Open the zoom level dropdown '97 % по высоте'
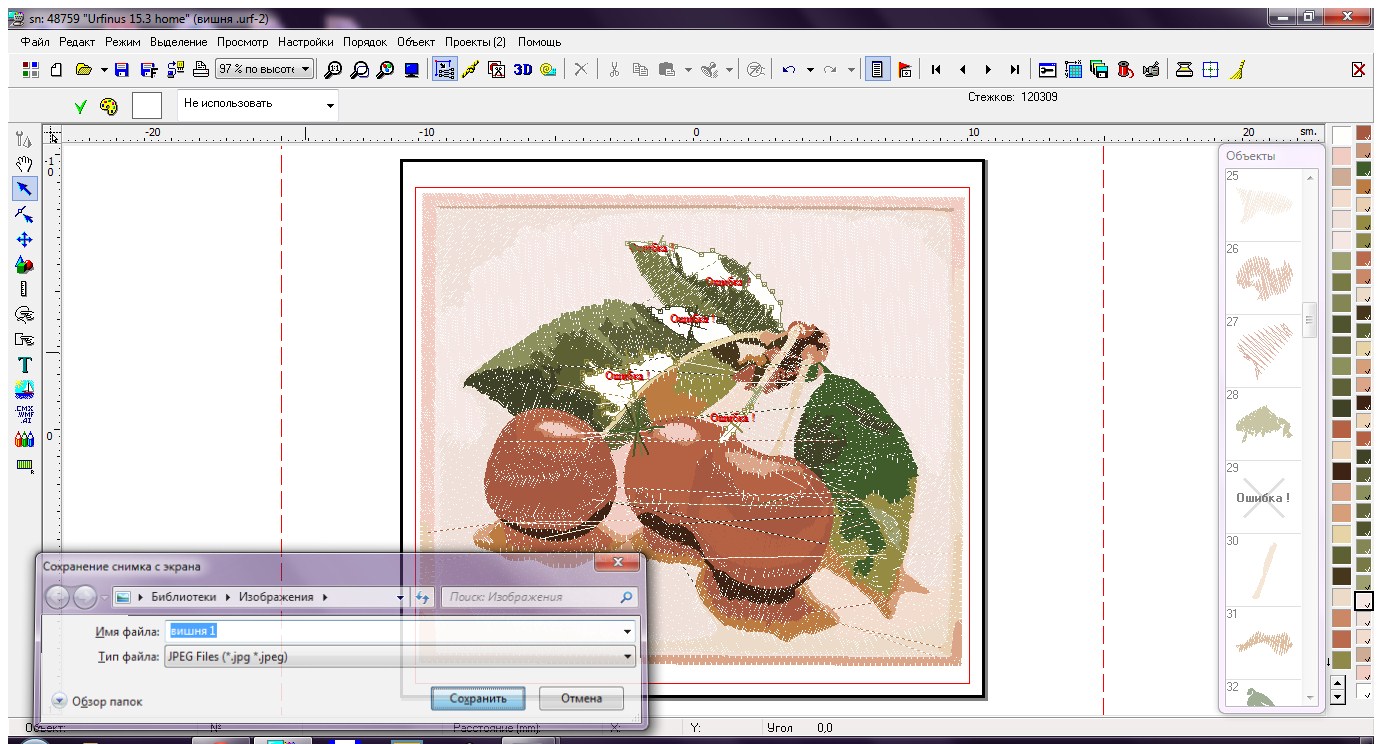The image size is (1382, 744). [x=265, y=70]
